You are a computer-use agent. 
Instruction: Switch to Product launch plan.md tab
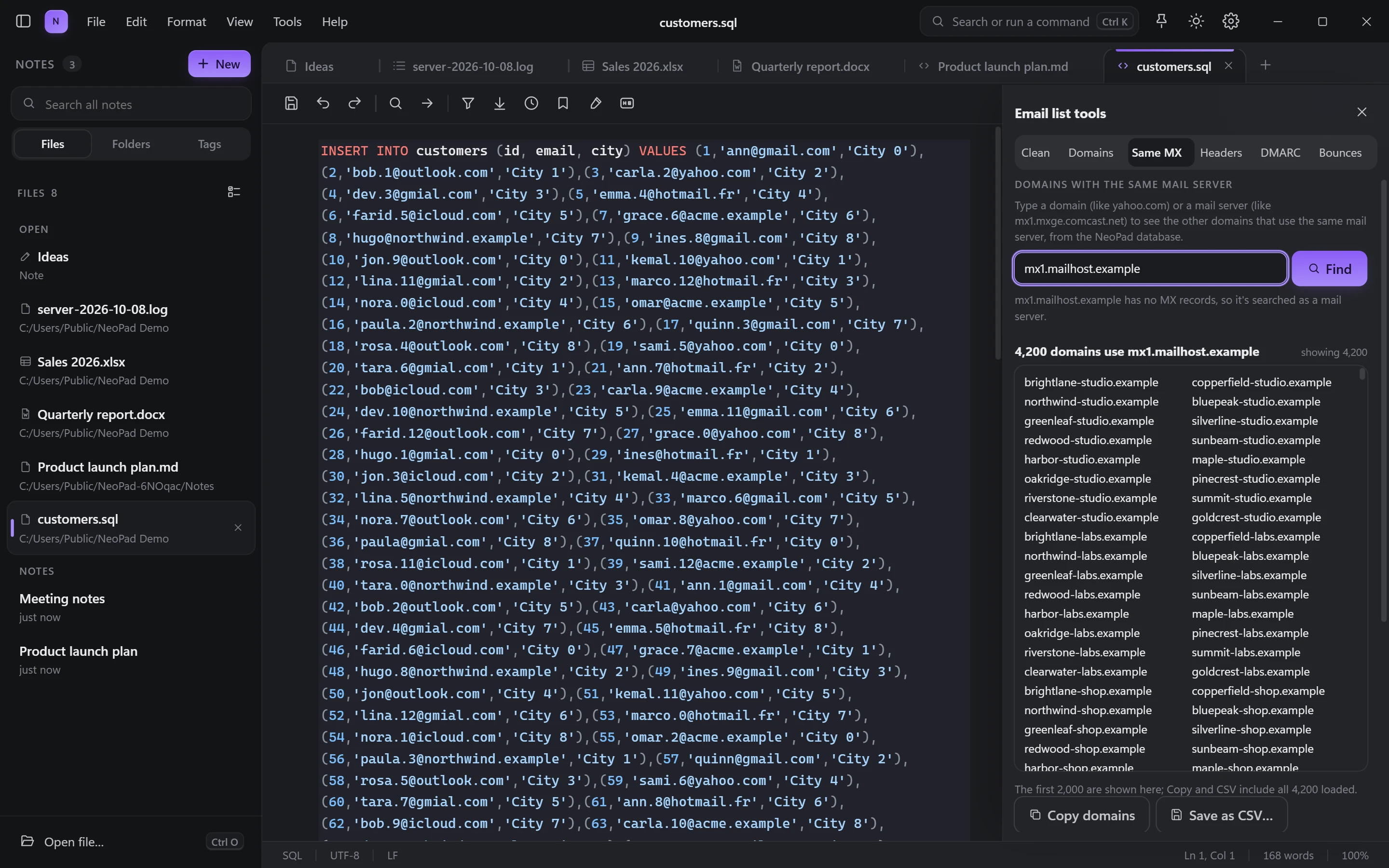point(994,67)
